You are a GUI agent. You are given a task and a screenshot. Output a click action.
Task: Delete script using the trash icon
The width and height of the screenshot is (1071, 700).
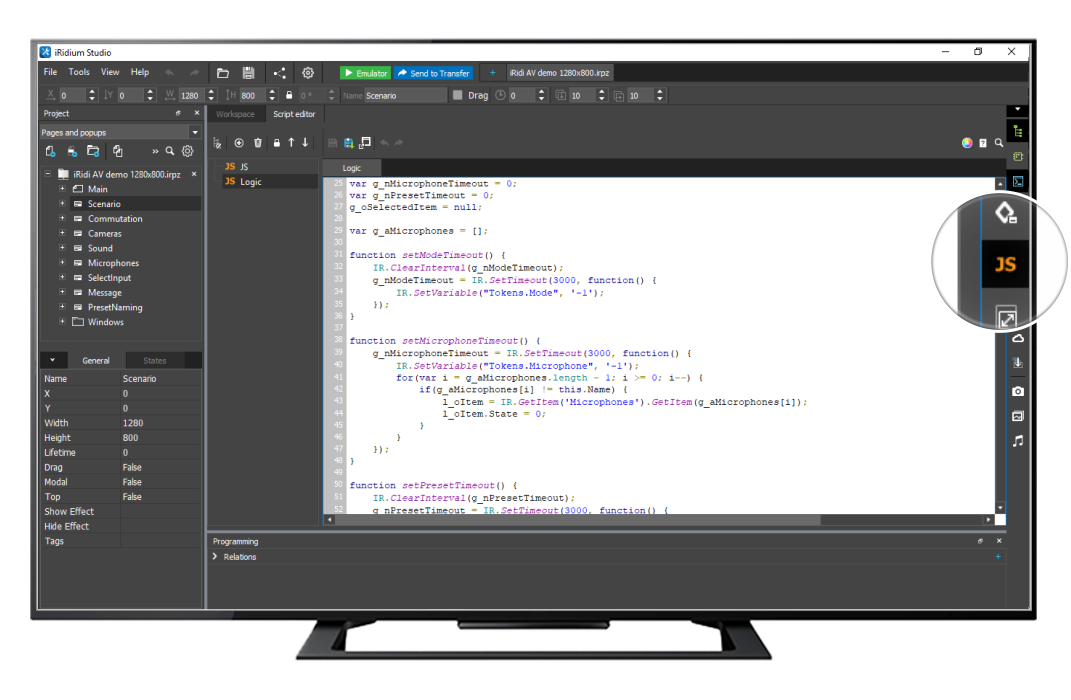tap(258, 143)
